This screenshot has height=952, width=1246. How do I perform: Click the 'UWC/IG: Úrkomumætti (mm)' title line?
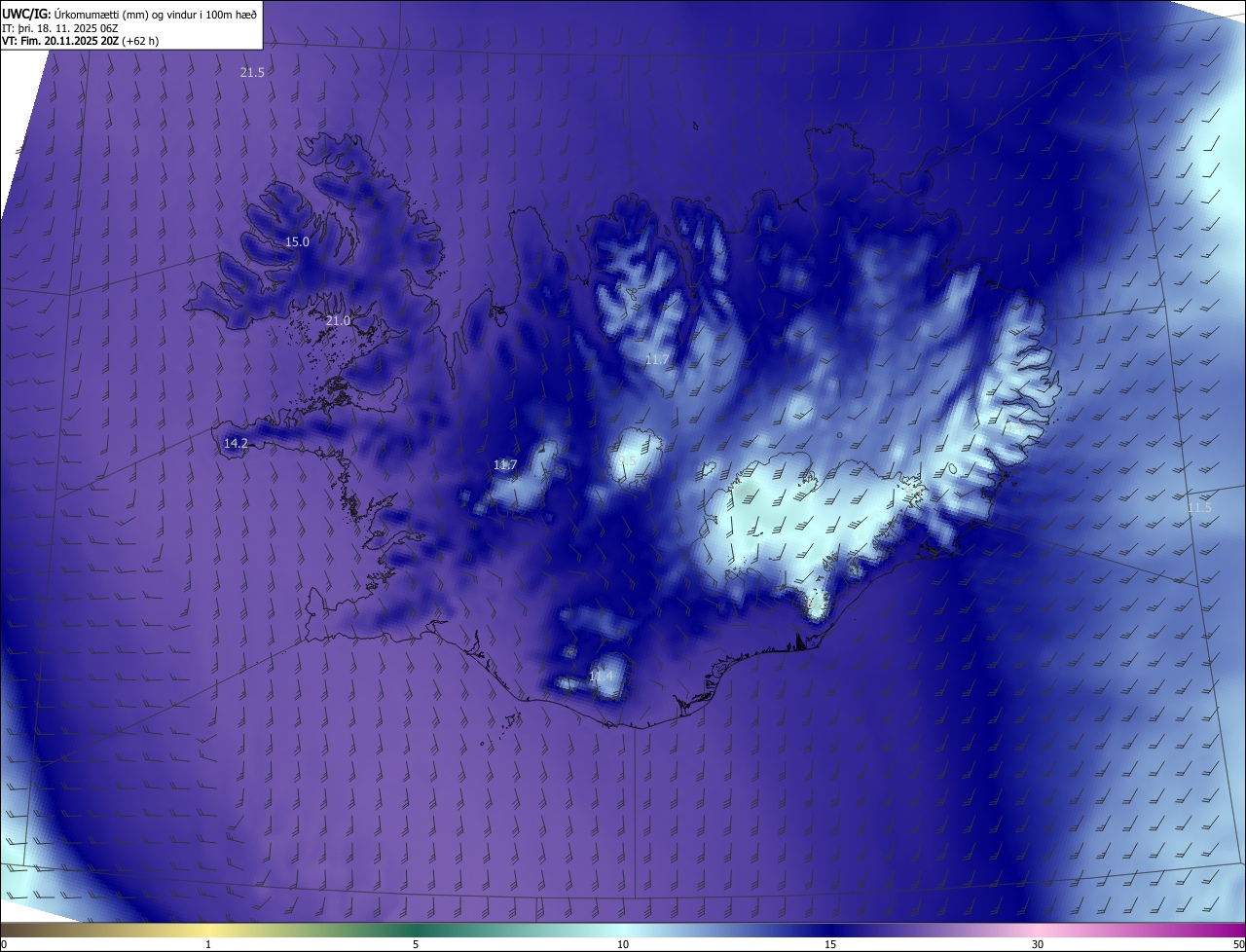129,14
